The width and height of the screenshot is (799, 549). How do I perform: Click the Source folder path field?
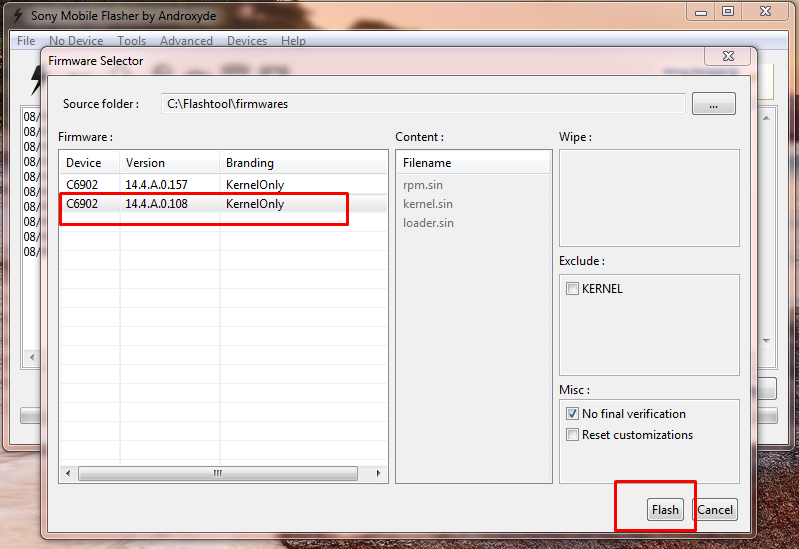(x=423, y=104)
